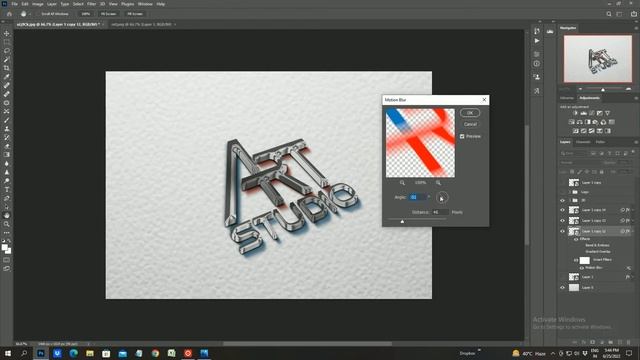The height and width of the screenshot is (360, 640).
Task: Click delete layer trash icon in Layers panel
Action: click(629, 342)
